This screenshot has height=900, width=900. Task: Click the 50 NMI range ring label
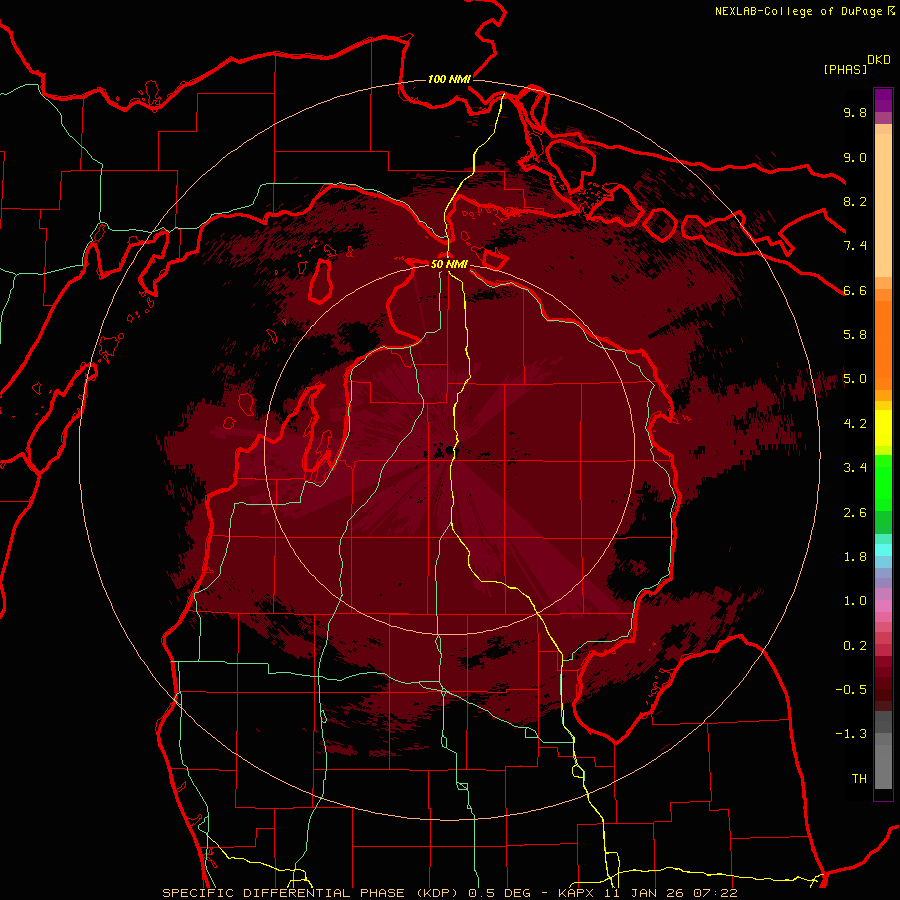coord(449,265)
